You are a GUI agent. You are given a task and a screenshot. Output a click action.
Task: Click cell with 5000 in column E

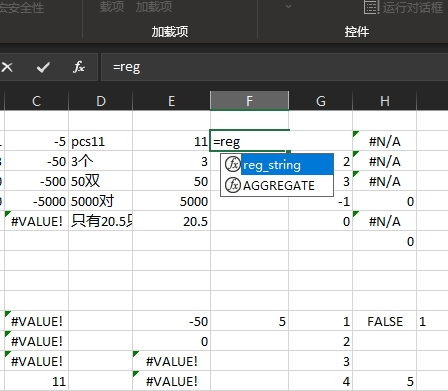pos(171,201)
